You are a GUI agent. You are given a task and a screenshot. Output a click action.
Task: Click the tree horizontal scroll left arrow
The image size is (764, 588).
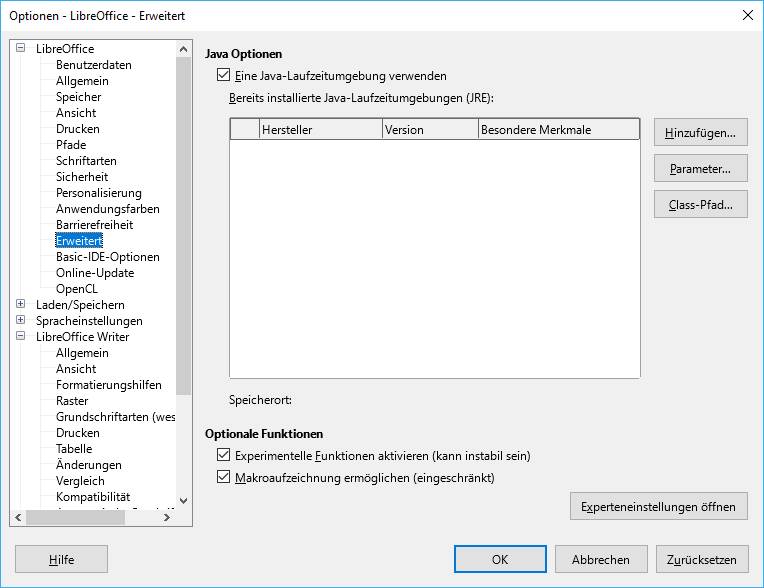tap(18, 517)
